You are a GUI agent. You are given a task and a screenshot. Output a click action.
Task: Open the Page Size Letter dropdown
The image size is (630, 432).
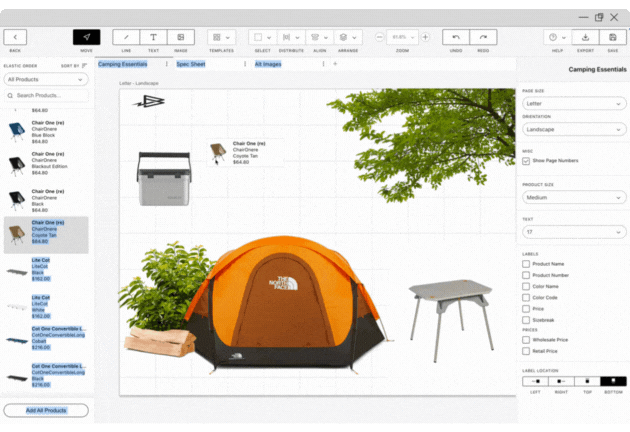(x=574, y=104)
